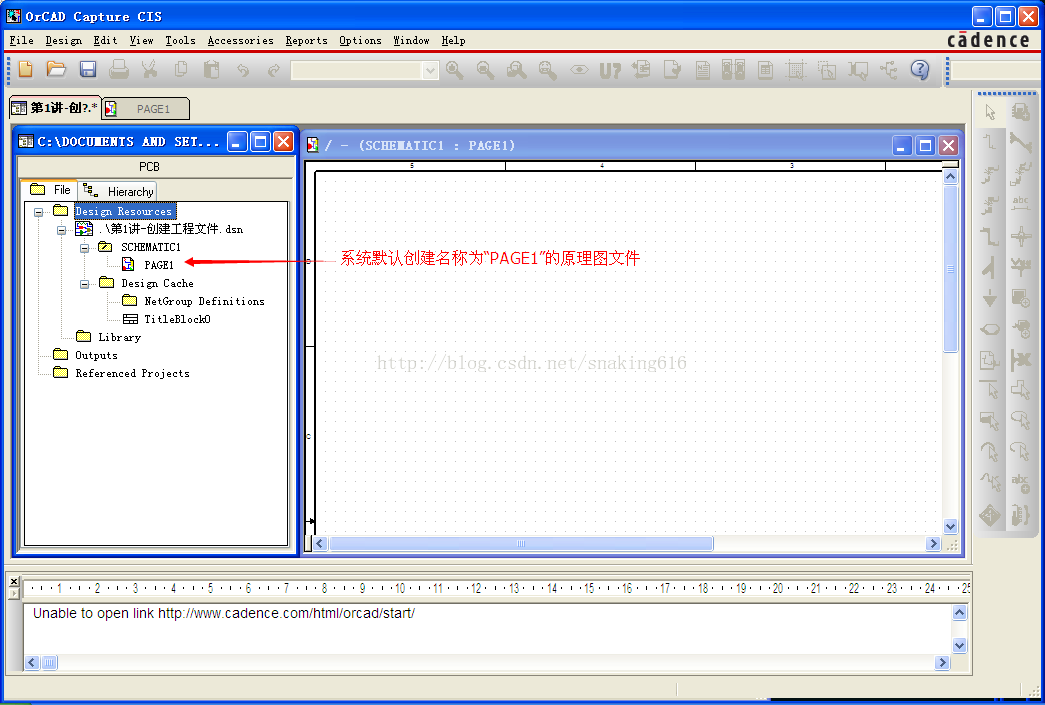Click session log scrollbar right arrow

(x=942, y=662)
